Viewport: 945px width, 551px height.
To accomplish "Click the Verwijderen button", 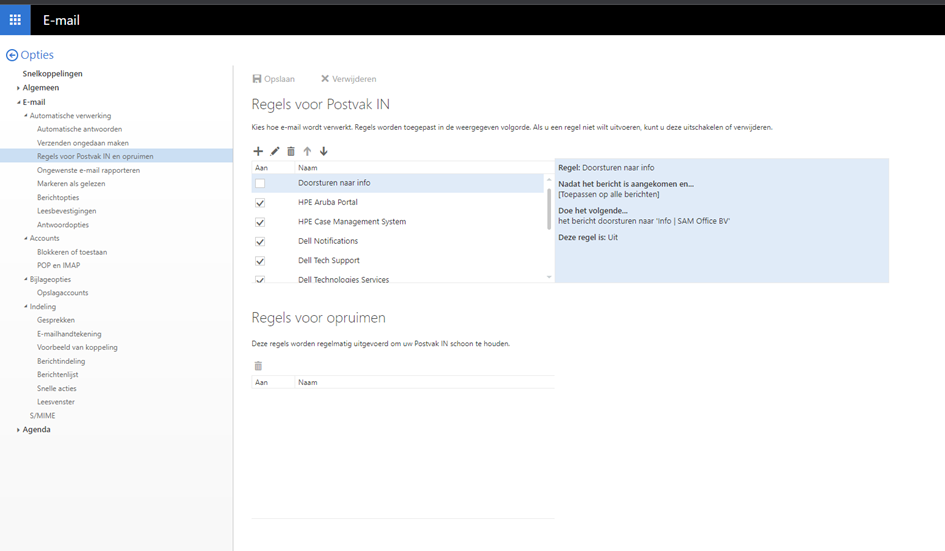I will (x=348, y=79).
